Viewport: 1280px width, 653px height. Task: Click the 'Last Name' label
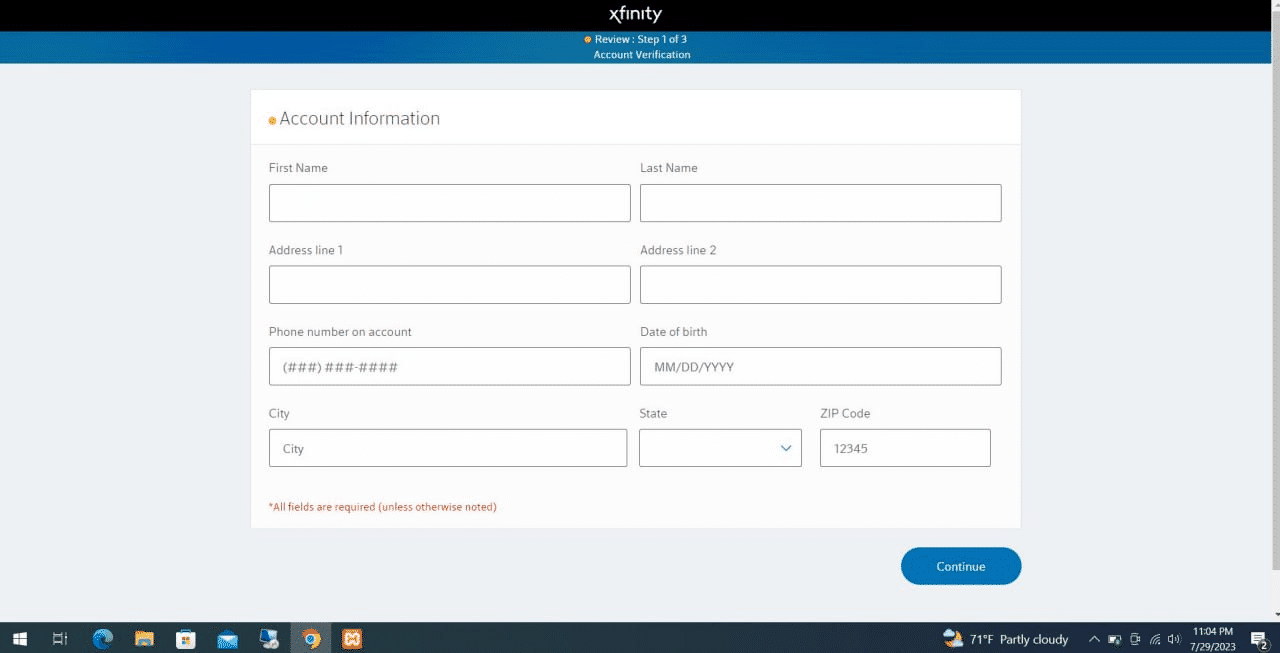pos(669,168)
